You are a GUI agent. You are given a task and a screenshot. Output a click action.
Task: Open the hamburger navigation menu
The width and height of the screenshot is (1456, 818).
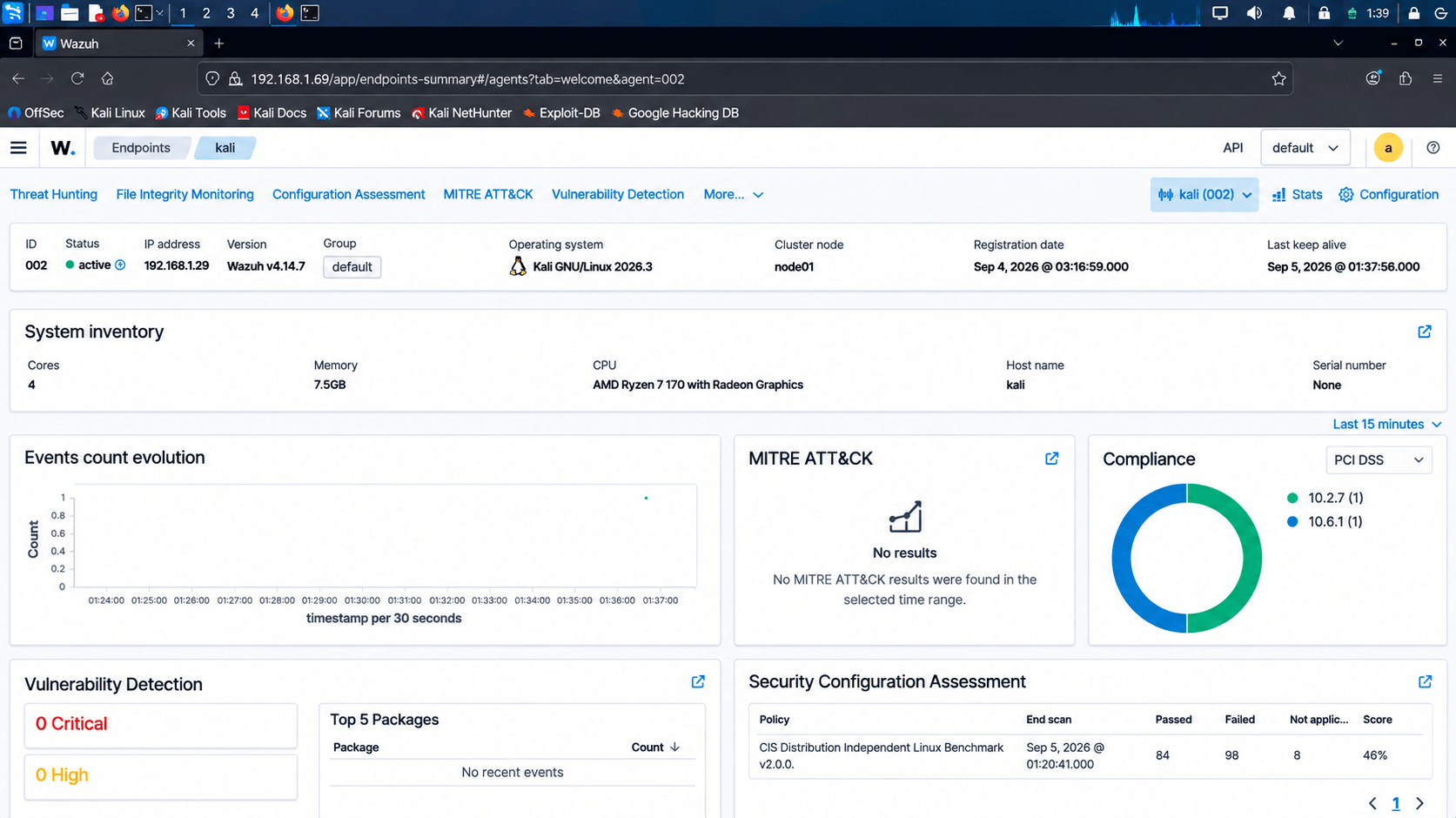(18, 148)
